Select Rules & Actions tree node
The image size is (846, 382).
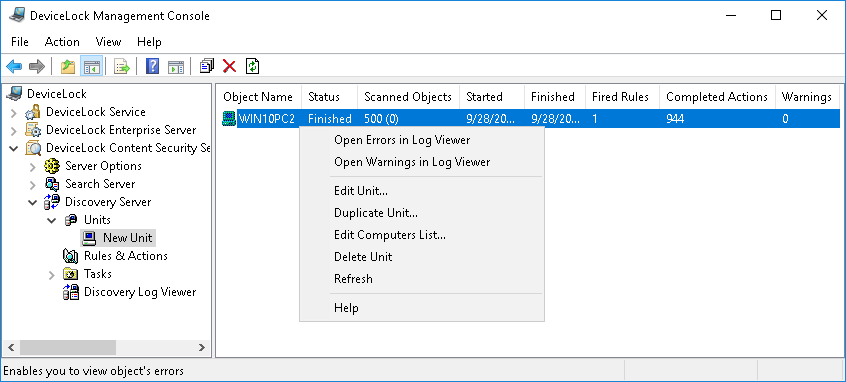point(125,256)
